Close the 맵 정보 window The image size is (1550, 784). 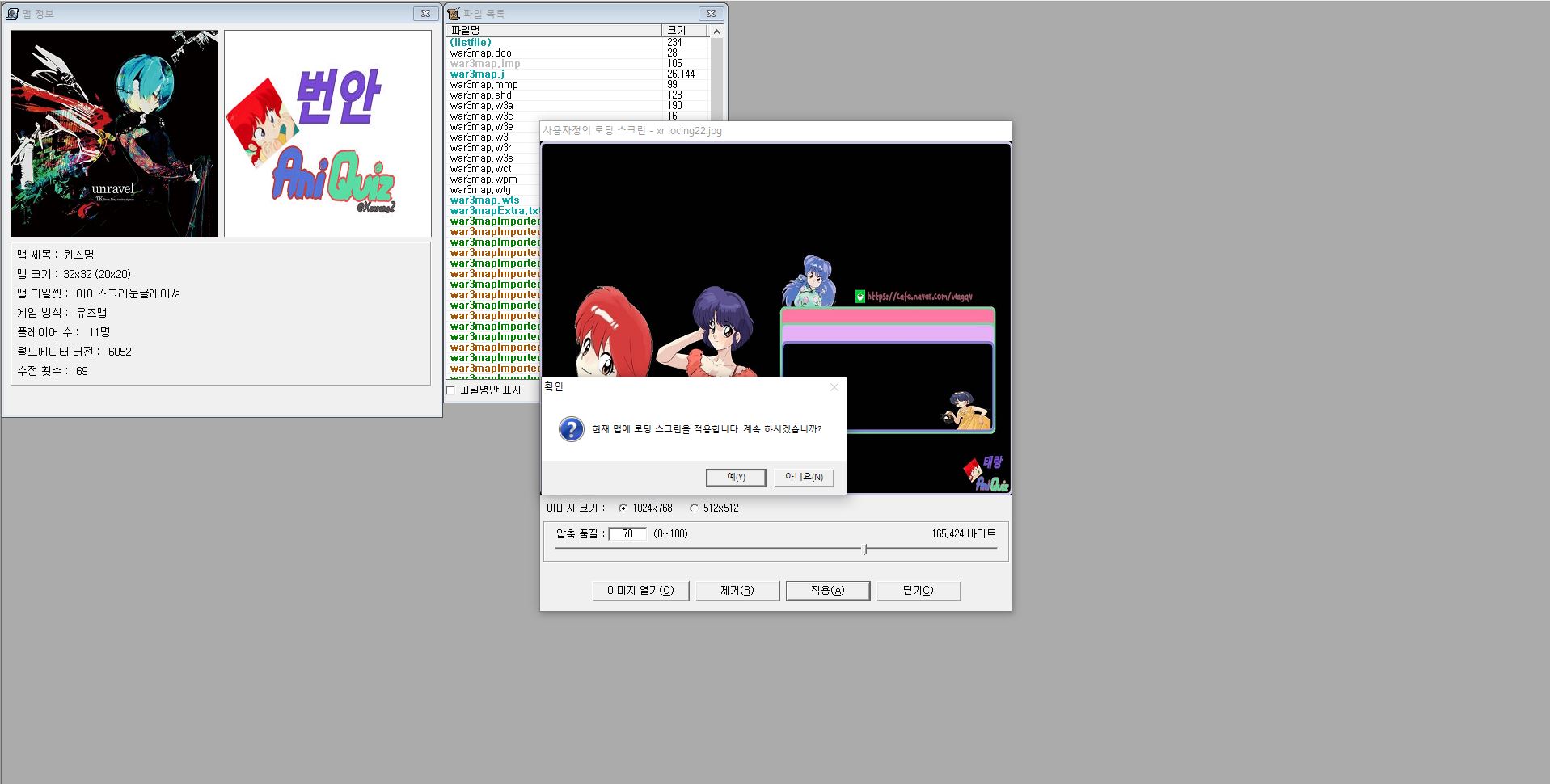pyautogui.click(x=425, y=13)
